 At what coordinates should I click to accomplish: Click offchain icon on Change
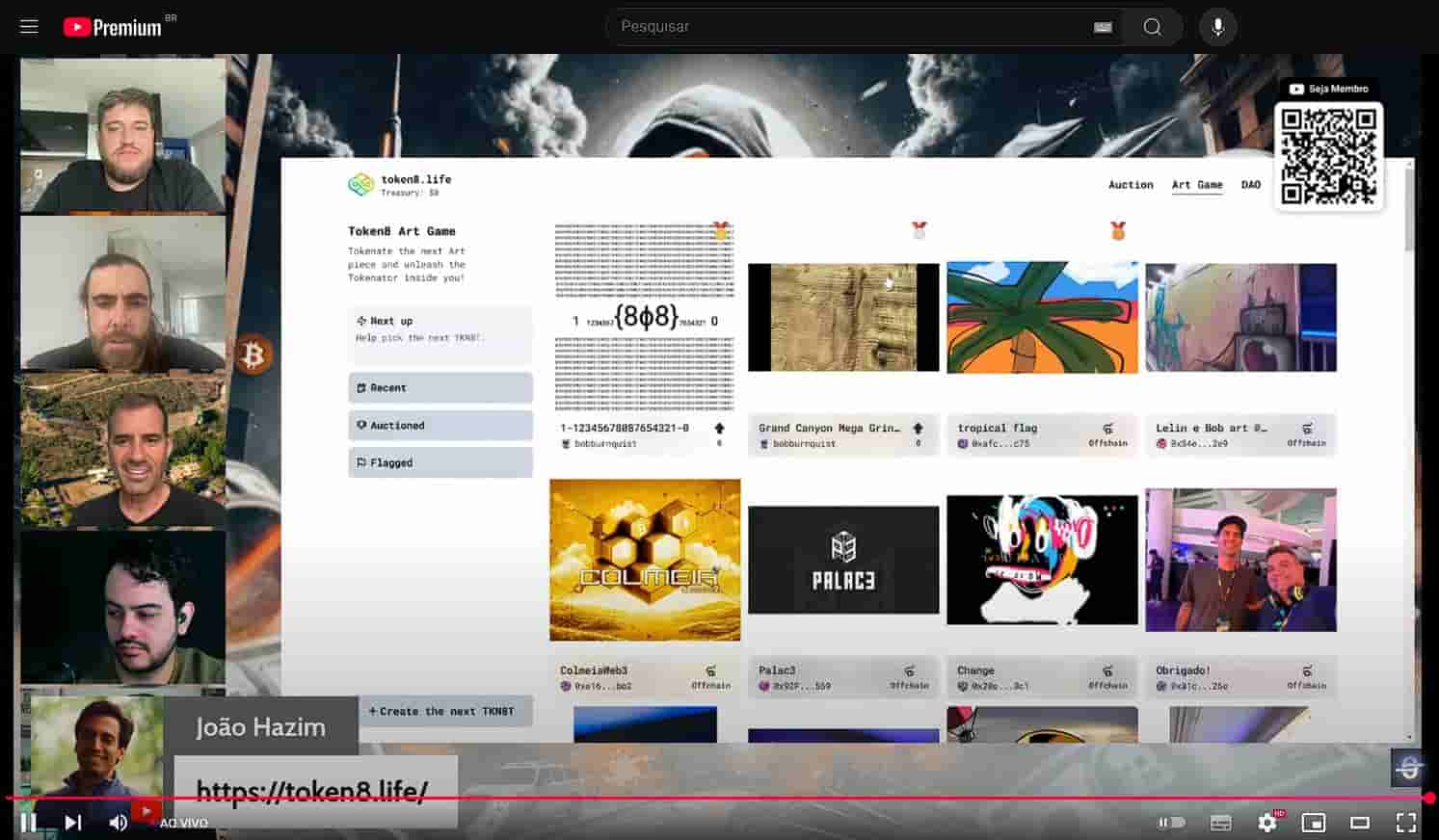tap(1107, 671)
